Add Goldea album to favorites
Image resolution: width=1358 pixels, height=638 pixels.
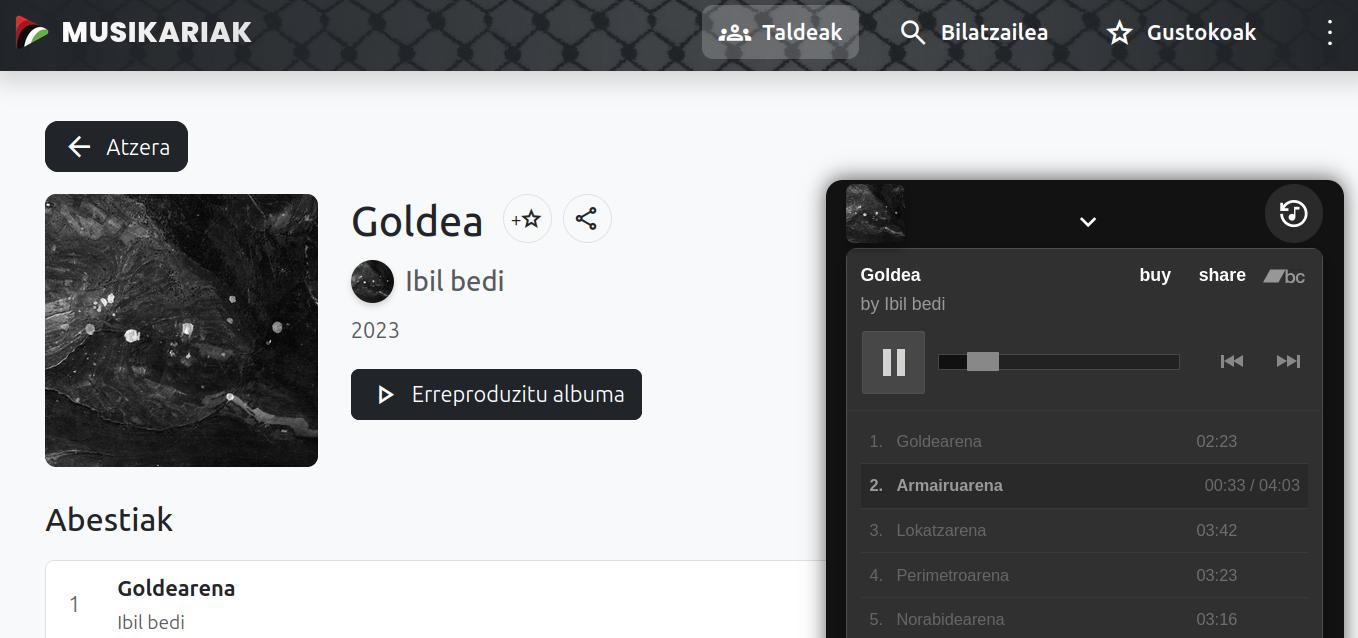(527, 219)
